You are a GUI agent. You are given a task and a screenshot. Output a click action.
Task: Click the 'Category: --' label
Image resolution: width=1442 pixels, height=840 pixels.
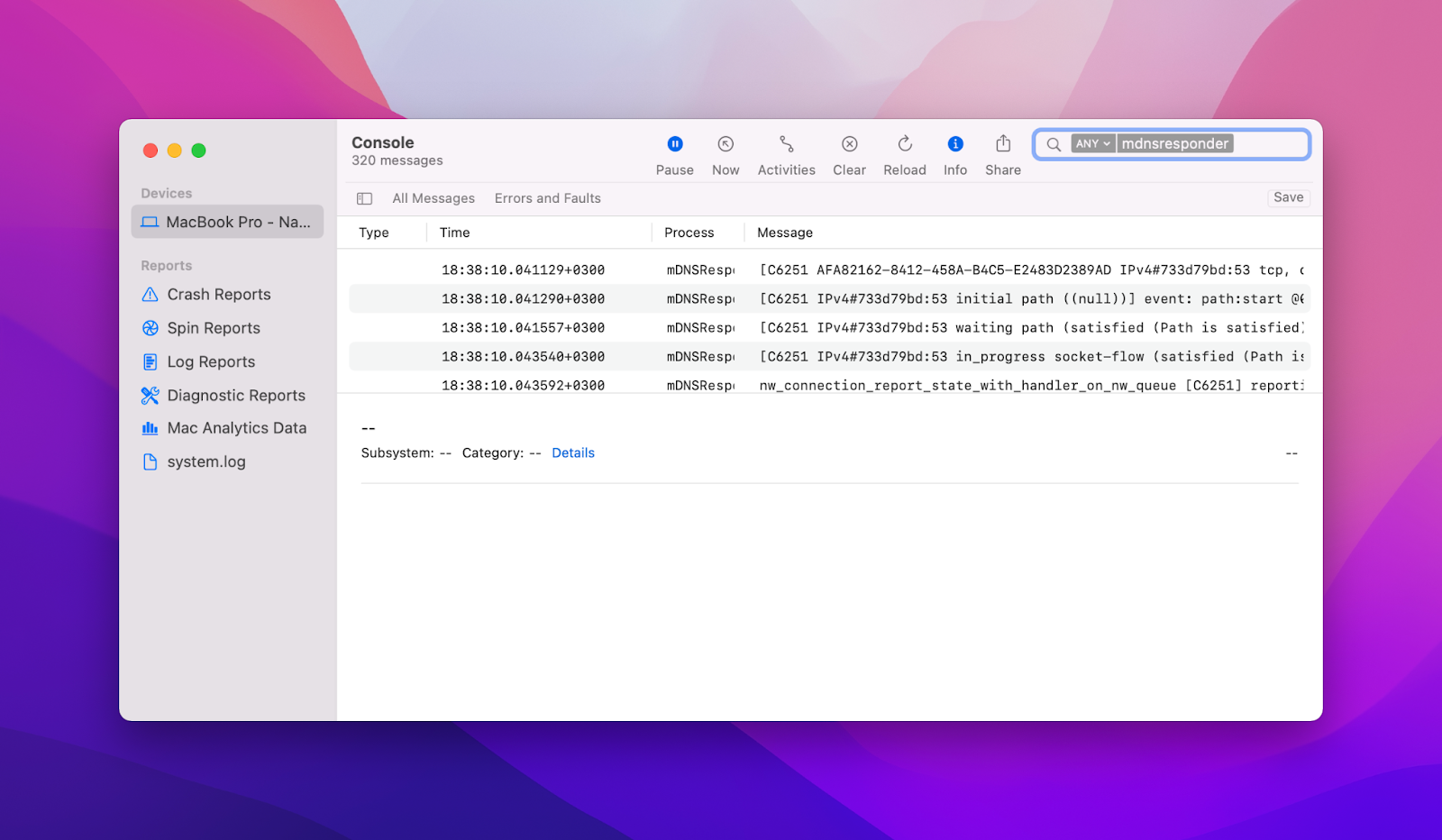(x=501, y=453)
